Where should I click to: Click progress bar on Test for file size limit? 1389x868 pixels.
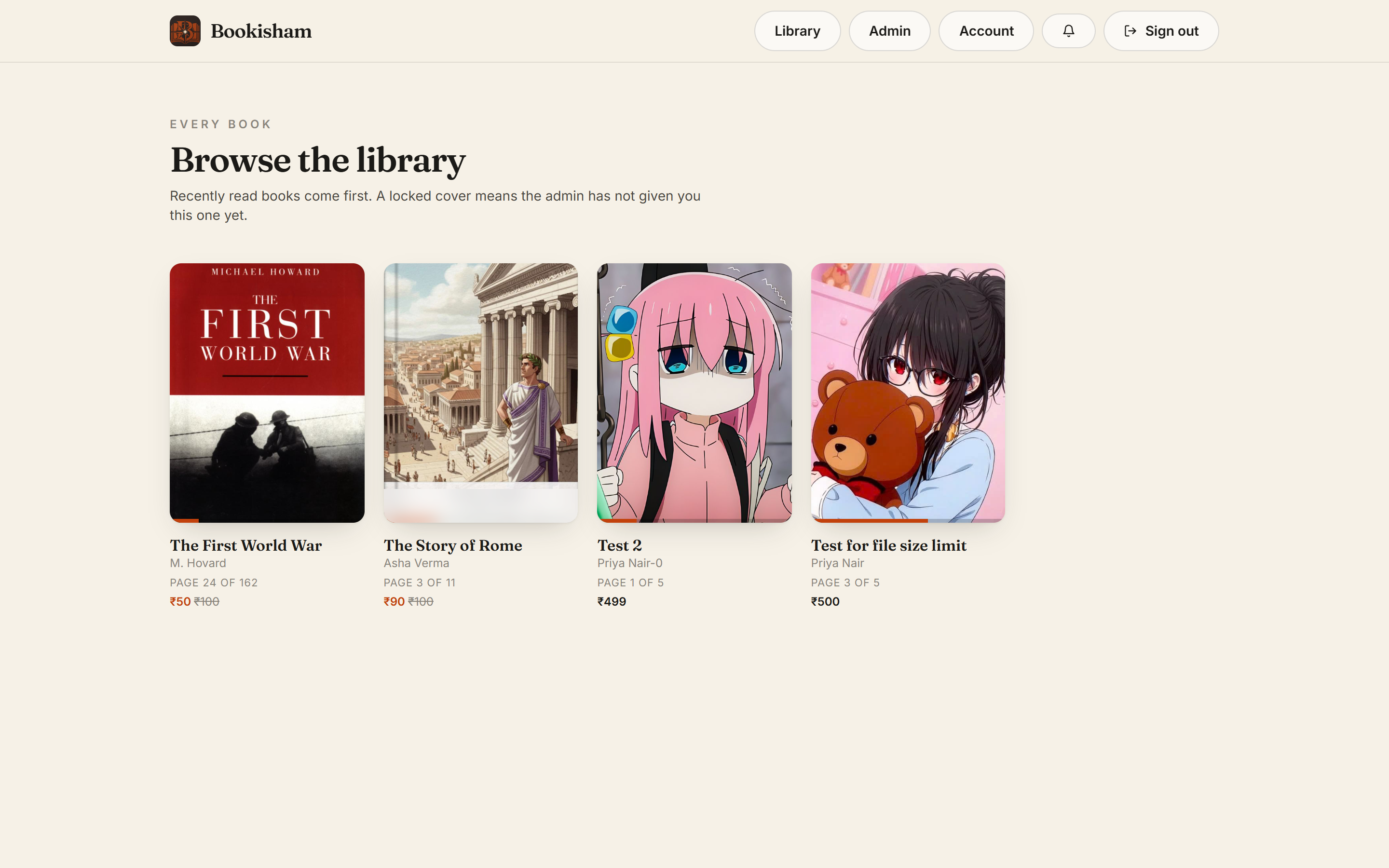pyautogui.click(x=908, y=521)
